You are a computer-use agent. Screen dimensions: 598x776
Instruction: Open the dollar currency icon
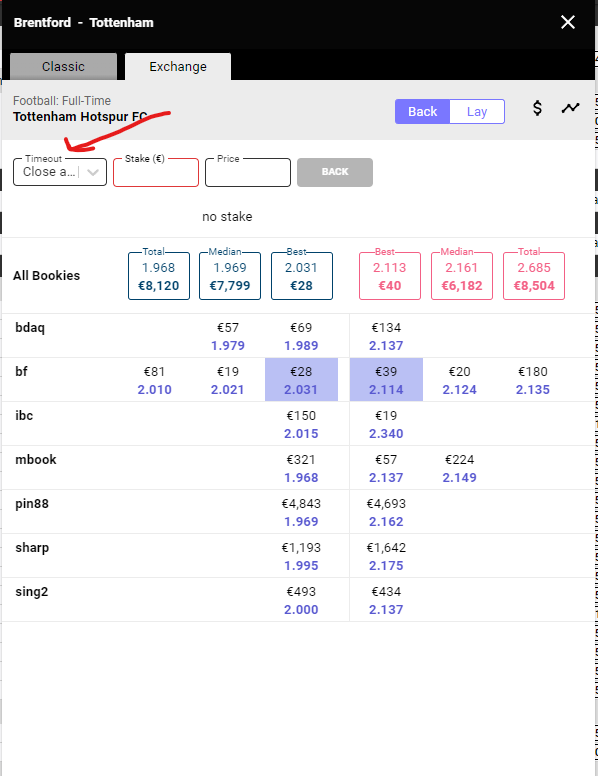537,108
